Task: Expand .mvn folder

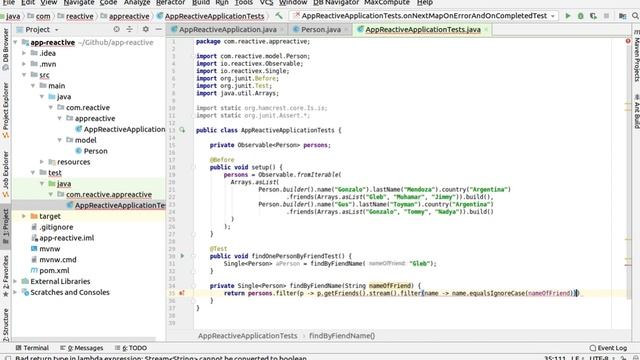Action: [x=24, y=64]
